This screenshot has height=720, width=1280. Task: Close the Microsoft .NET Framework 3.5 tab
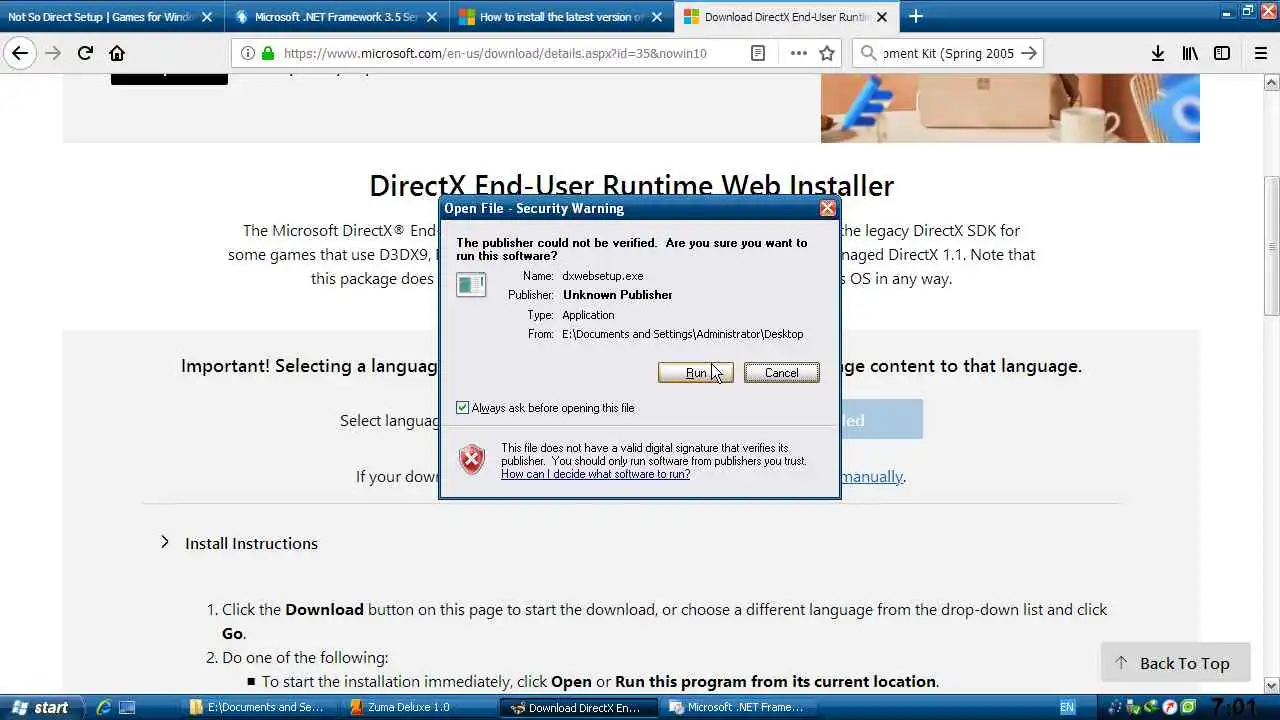click(x=432, y=17)
